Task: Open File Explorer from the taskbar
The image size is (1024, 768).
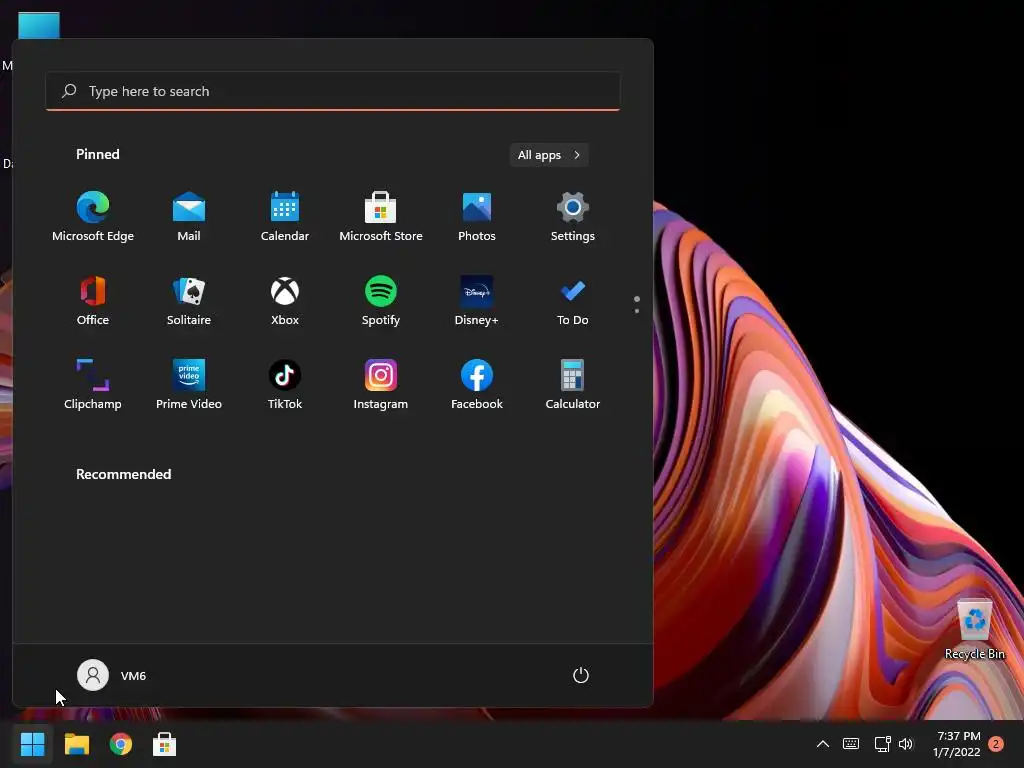Action: click(x=76, y=744)
